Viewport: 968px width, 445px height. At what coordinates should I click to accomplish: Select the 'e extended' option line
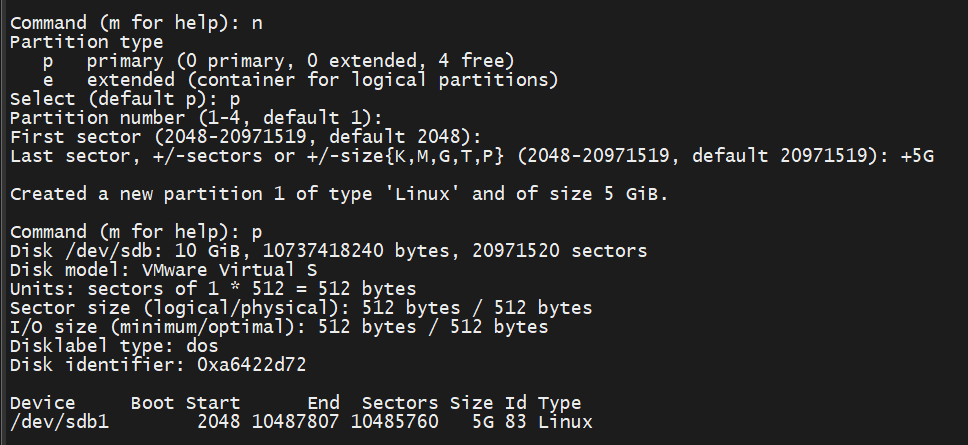tap(300, 80)
